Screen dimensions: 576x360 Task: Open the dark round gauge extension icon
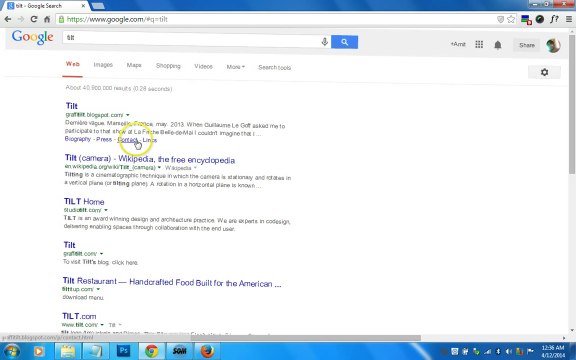coord(540,19)
